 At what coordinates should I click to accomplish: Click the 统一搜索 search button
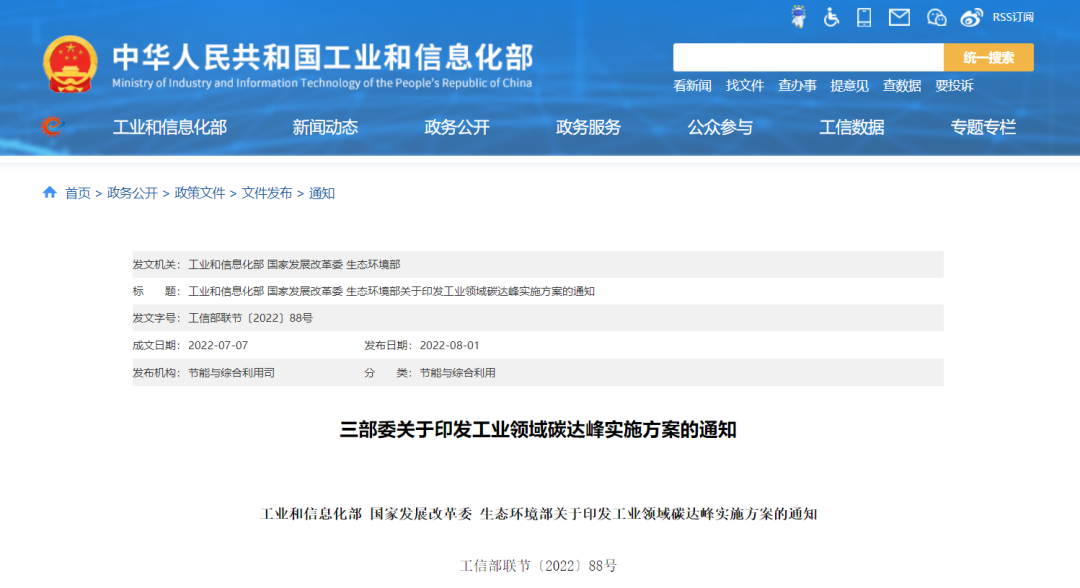coord(988,57)
